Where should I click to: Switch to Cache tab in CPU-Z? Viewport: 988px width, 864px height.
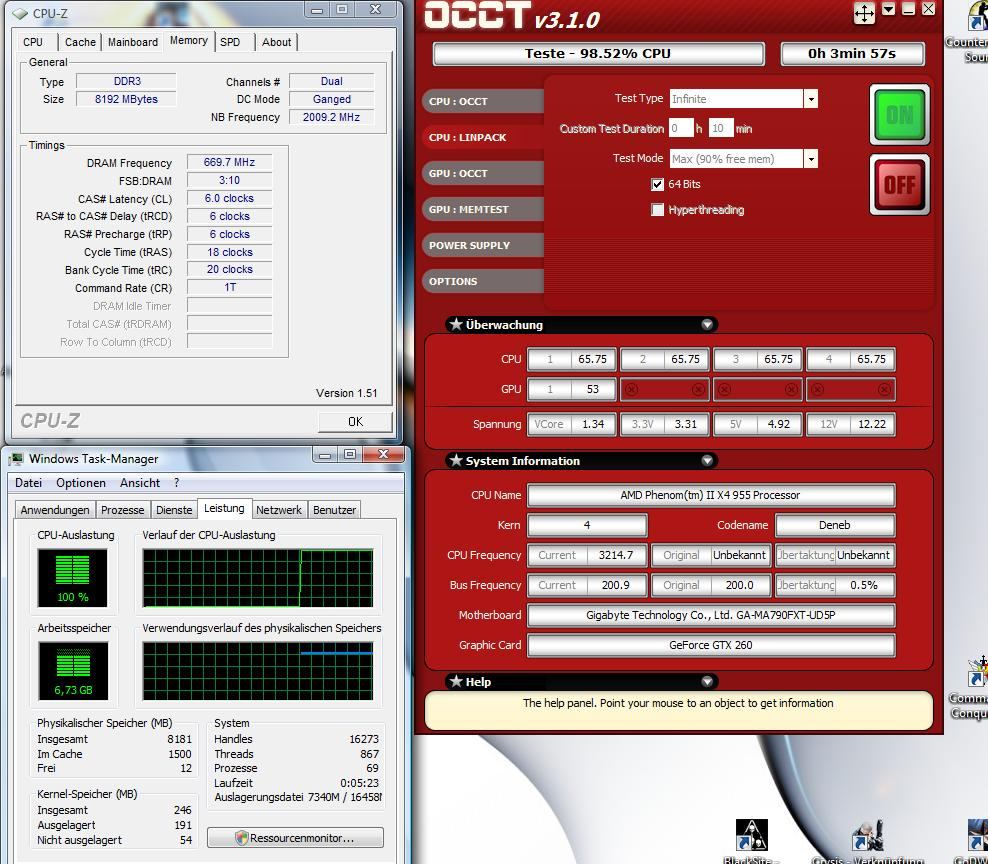(x=80, y=42)
